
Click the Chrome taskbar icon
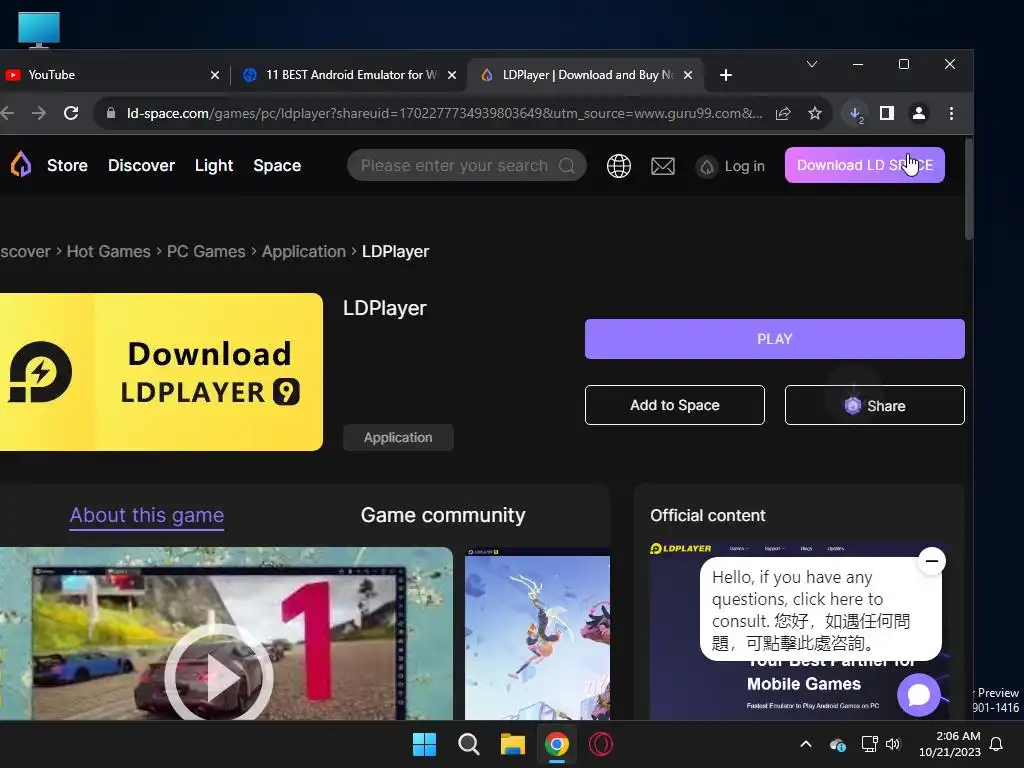(x=556, y=744)
